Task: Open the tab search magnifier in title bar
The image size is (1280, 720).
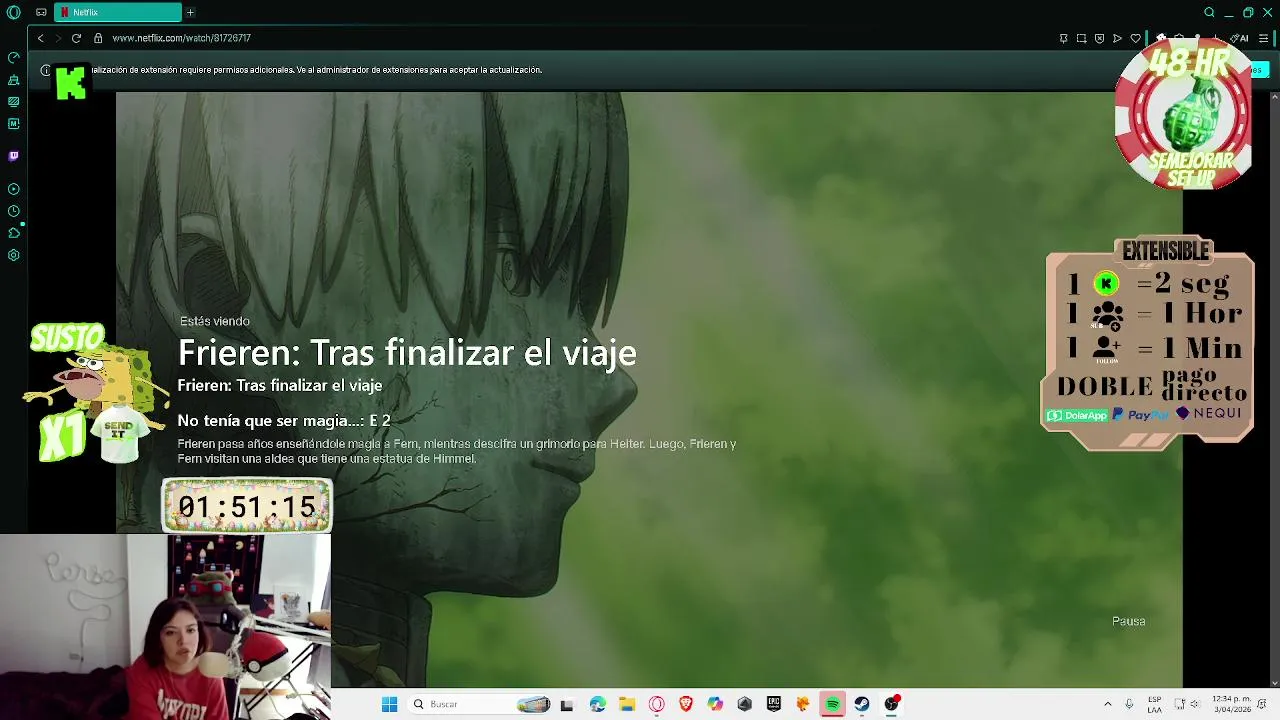Action: click(1209, 12)
